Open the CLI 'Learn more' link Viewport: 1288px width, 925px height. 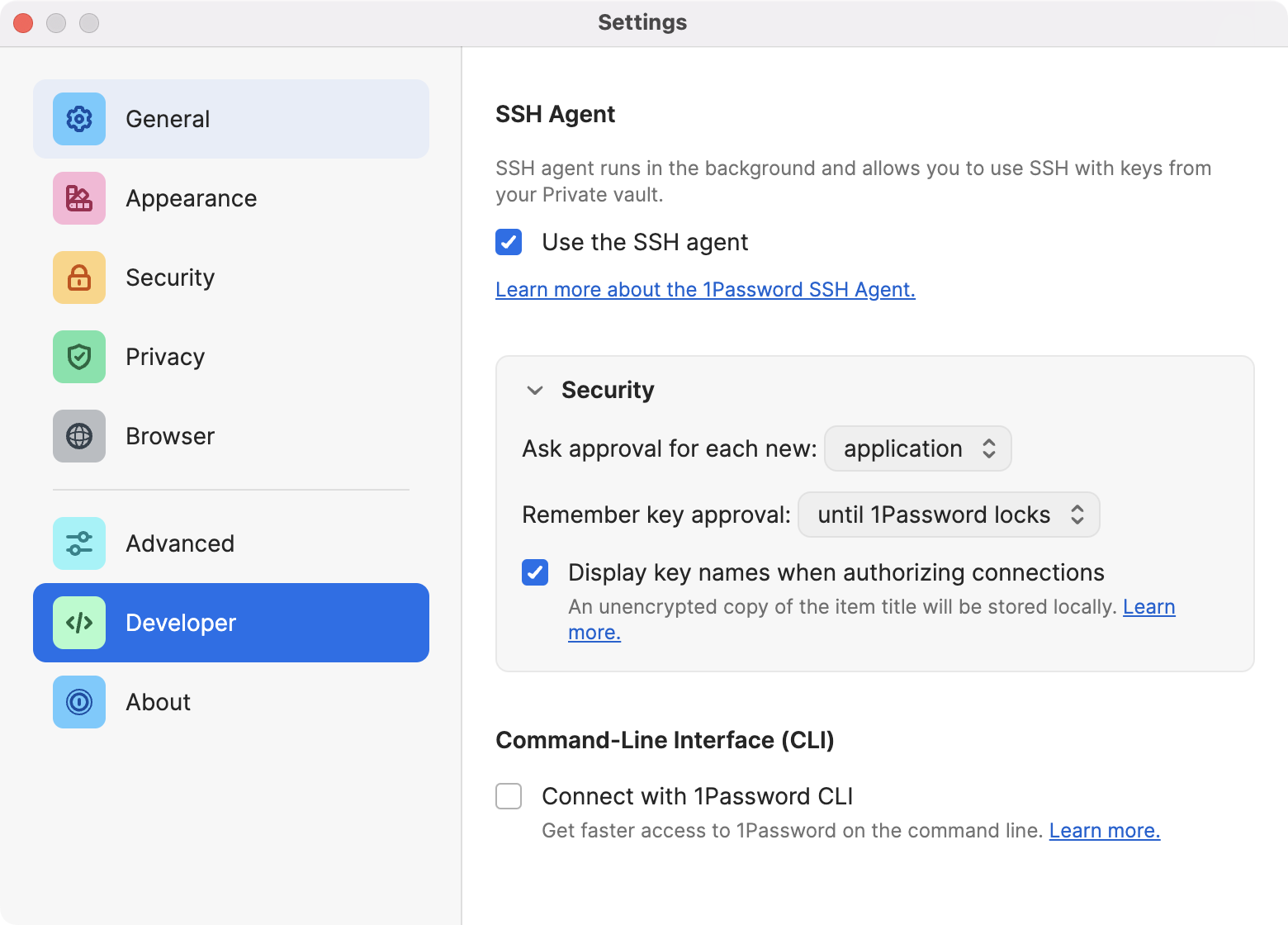[1104, 830]
